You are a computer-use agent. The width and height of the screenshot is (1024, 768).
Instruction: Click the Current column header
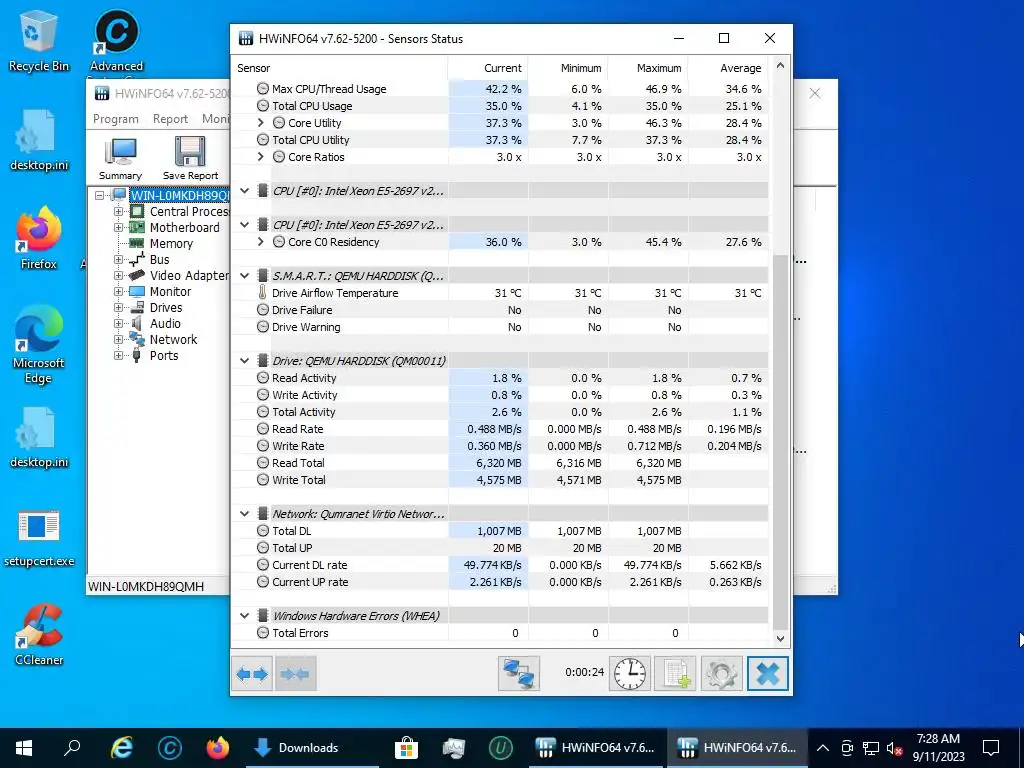pos(488,68)
